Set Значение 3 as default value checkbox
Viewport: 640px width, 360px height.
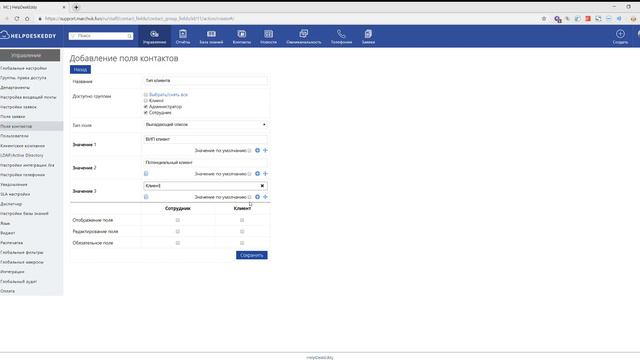tap(249, 197)
